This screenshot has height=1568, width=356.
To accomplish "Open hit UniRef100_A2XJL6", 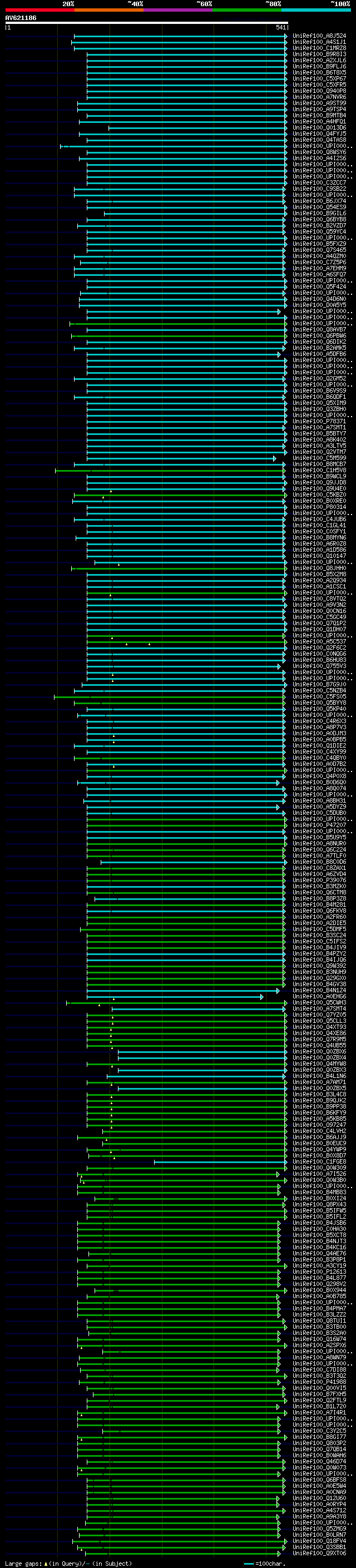I will (319, 60).
